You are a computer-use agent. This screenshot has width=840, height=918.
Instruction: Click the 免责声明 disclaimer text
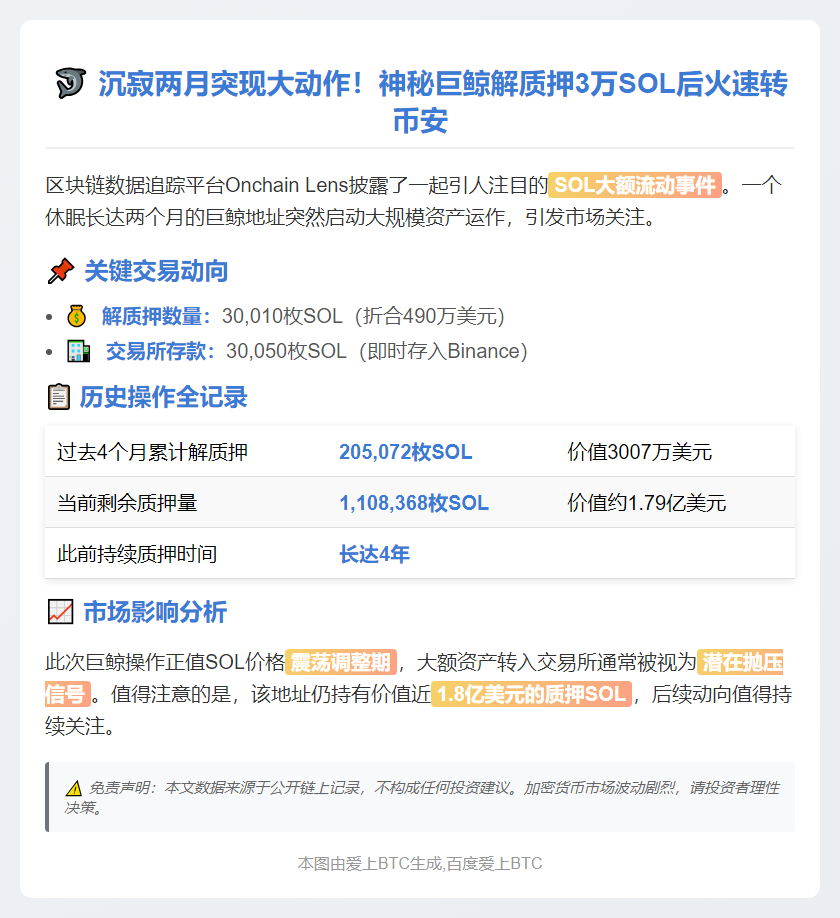point(421,797)
